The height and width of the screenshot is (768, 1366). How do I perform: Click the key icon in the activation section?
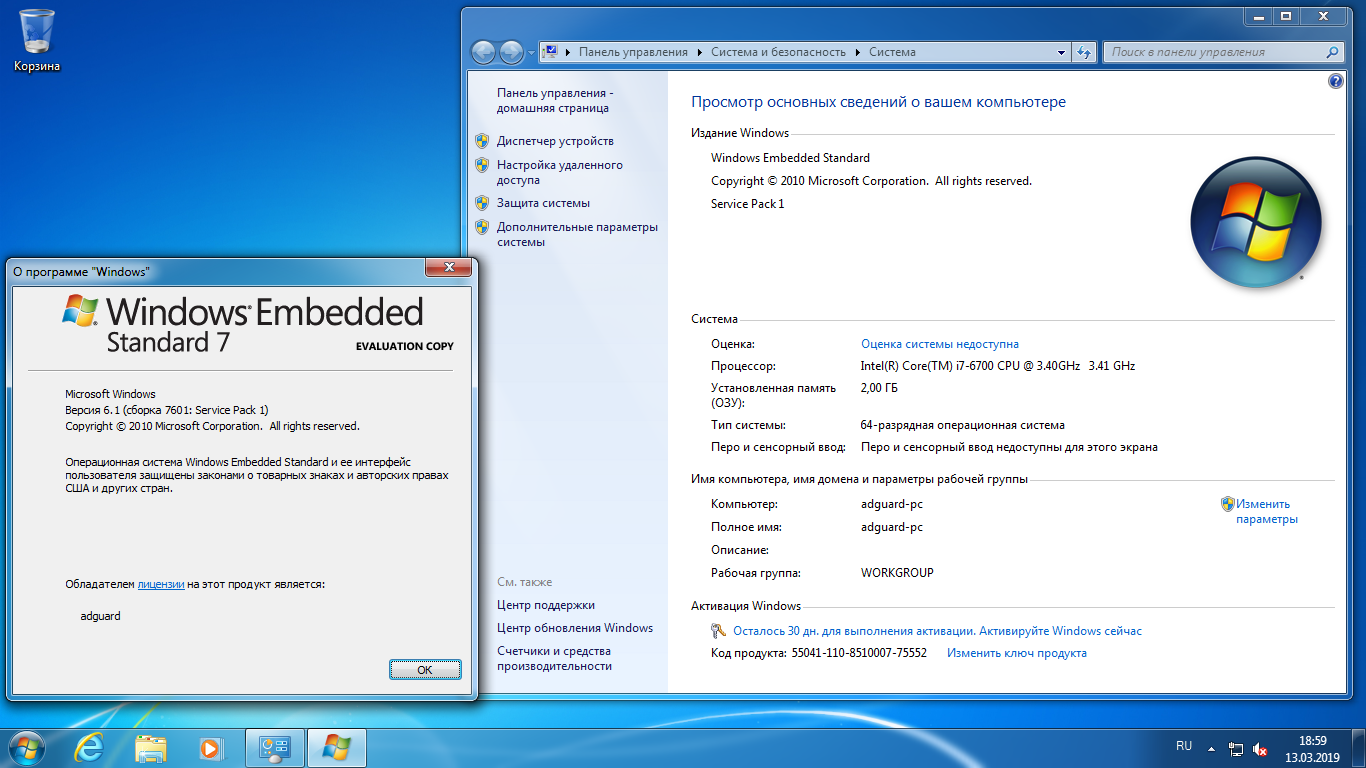click(x=718, y=631)
